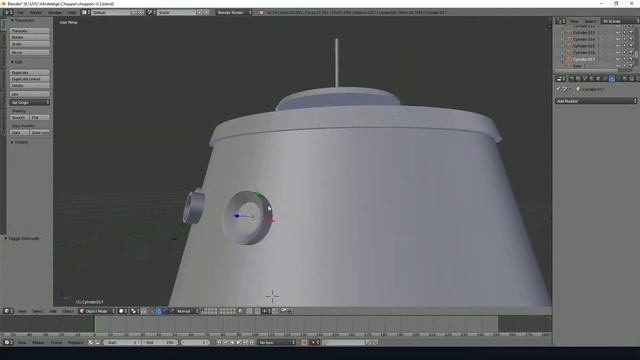This screenshot has width=640, height=360.
Task: Open the Window menu
Action: [x=55, y=13]
